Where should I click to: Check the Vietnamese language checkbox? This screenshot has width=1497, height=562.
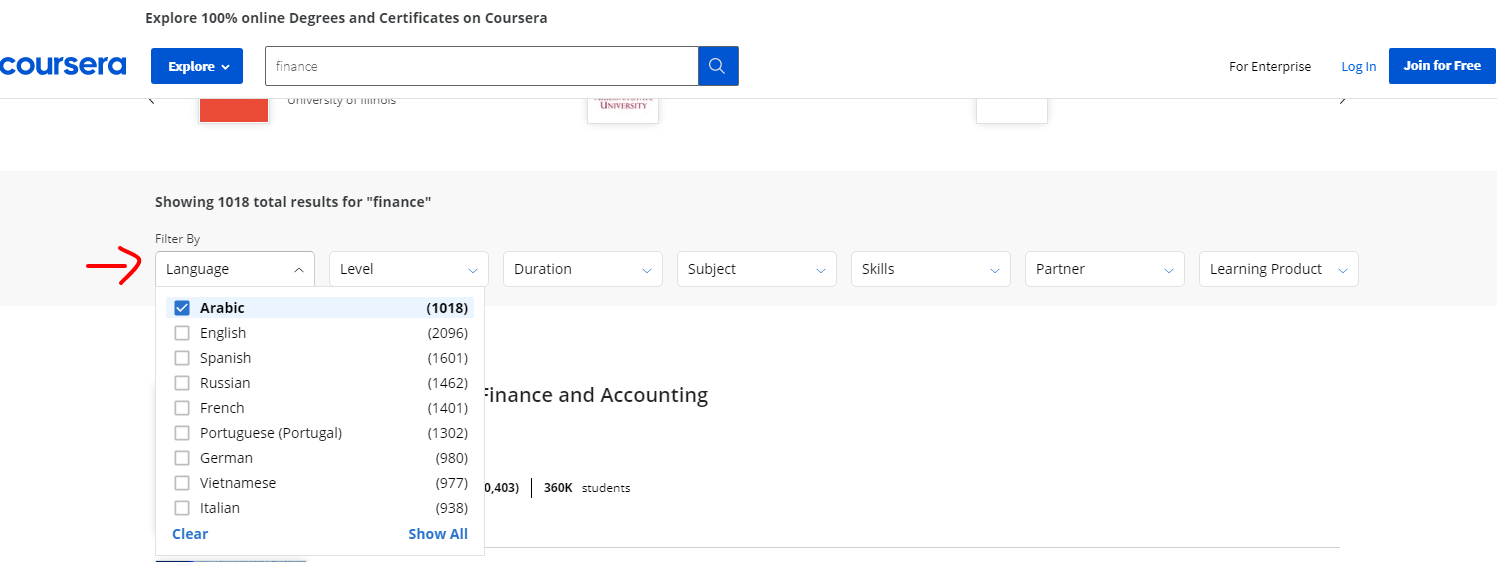coord(182,483)
